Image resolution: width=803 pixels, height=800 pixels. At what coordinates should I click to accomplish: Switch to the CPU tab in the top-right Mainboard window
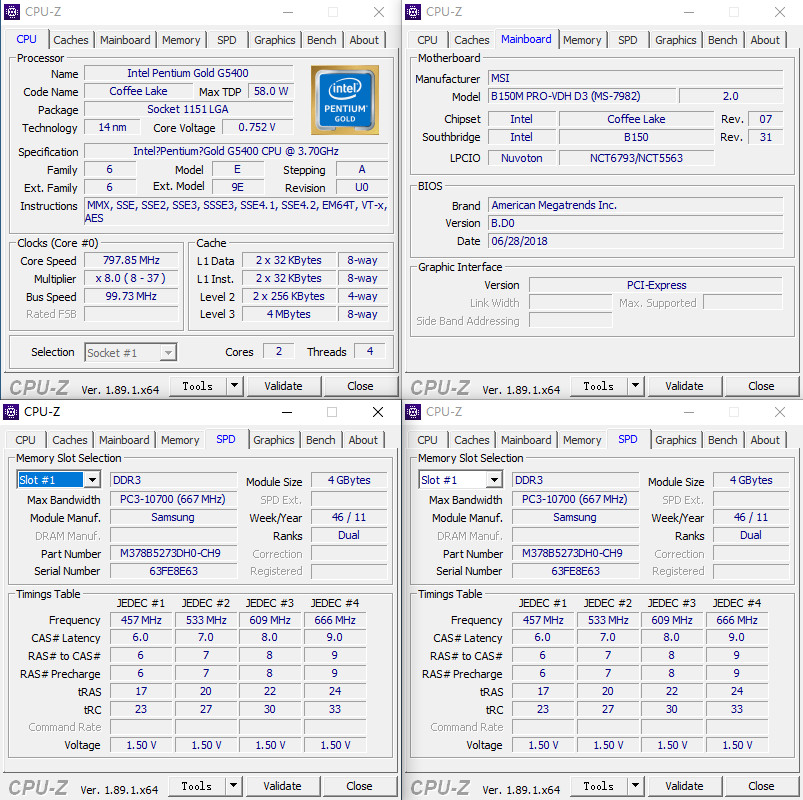click(427, 40)
